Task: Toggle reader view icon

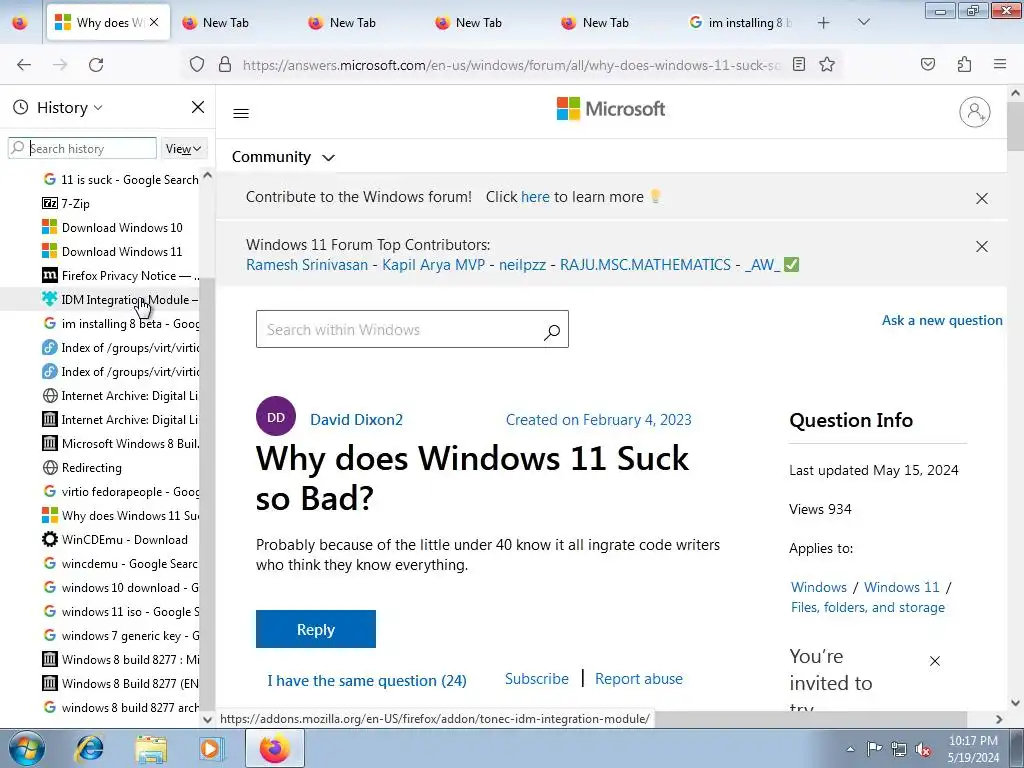Action: point(799,64)
